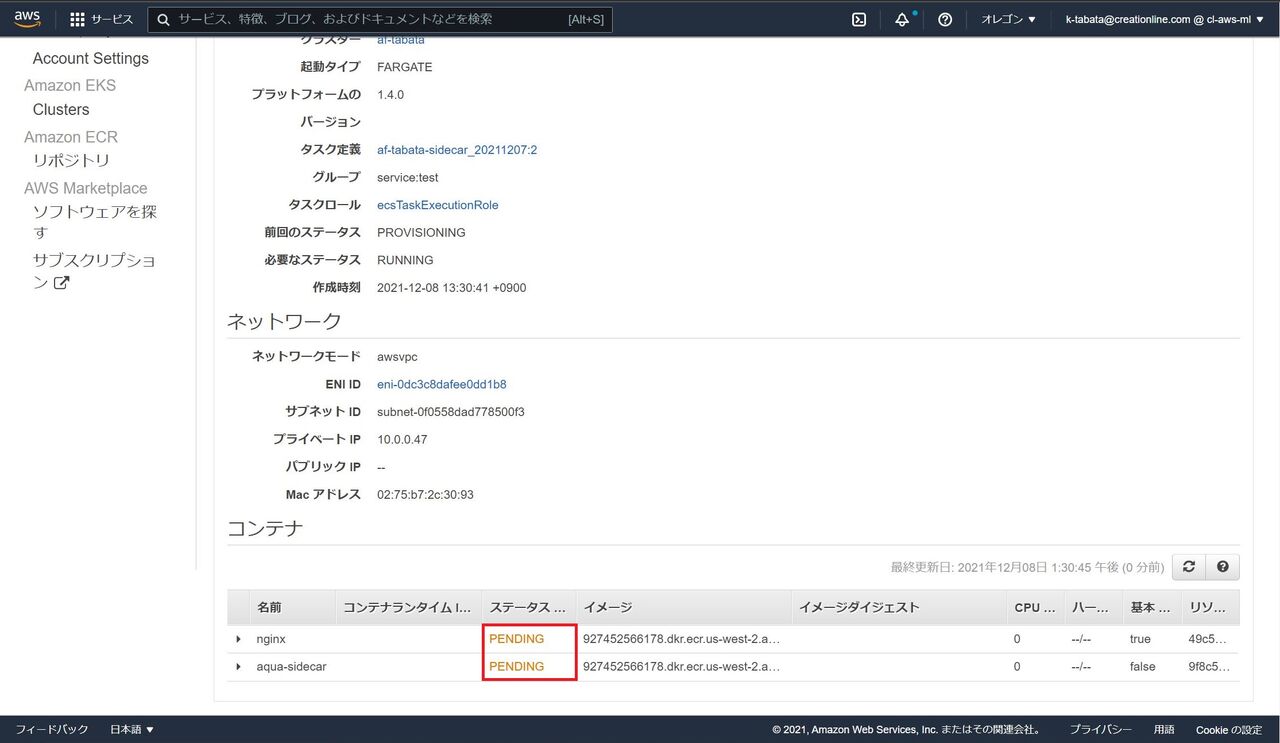This screenshot has height=743, width=1280.
Task: Select the aqua-sidecar container name
Action: click(292, 667)
